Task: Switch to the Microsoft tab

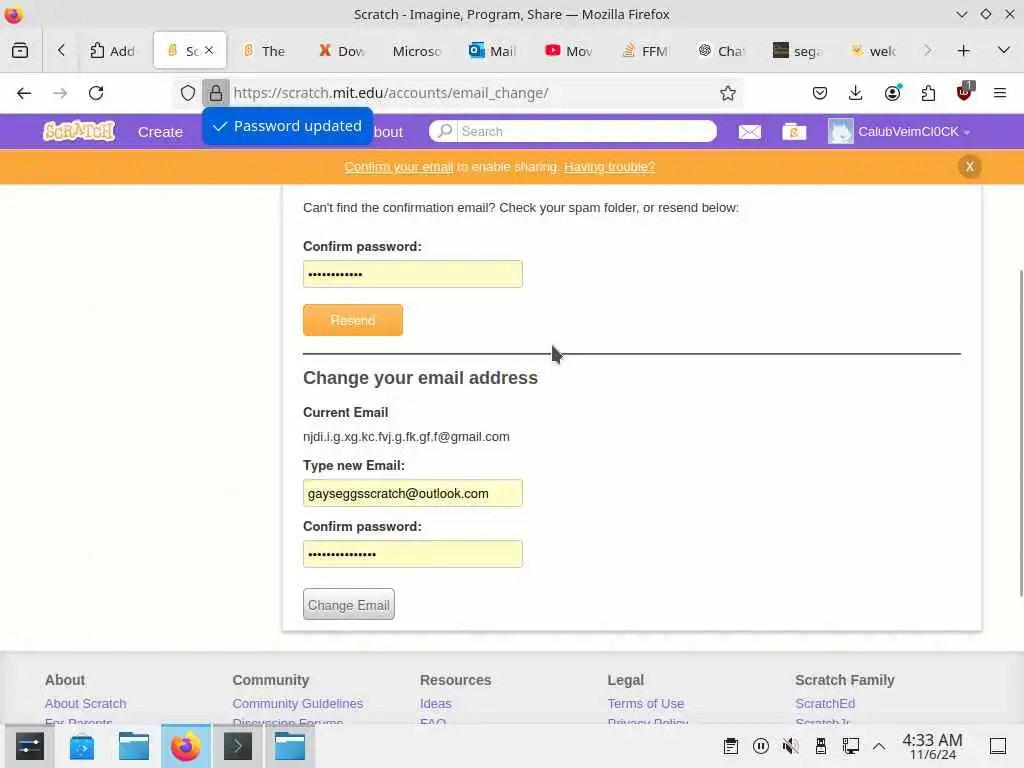Action: (x=417, y=51)
